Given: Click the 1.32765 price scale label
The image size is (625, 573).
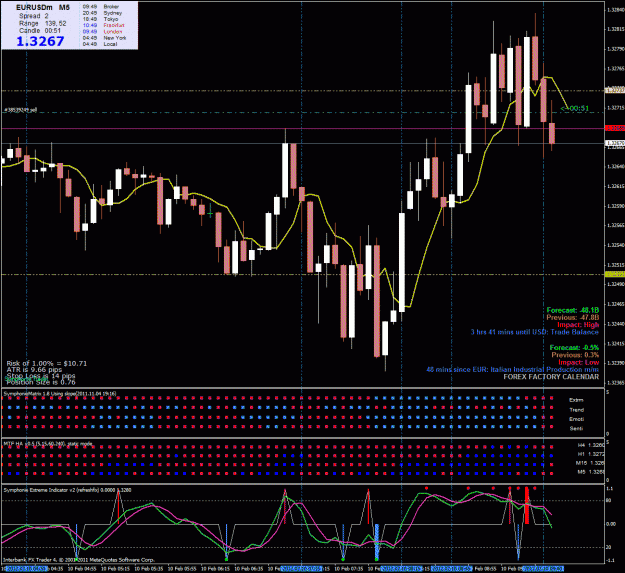Looking at the screenshot, I should pos(615,69).
